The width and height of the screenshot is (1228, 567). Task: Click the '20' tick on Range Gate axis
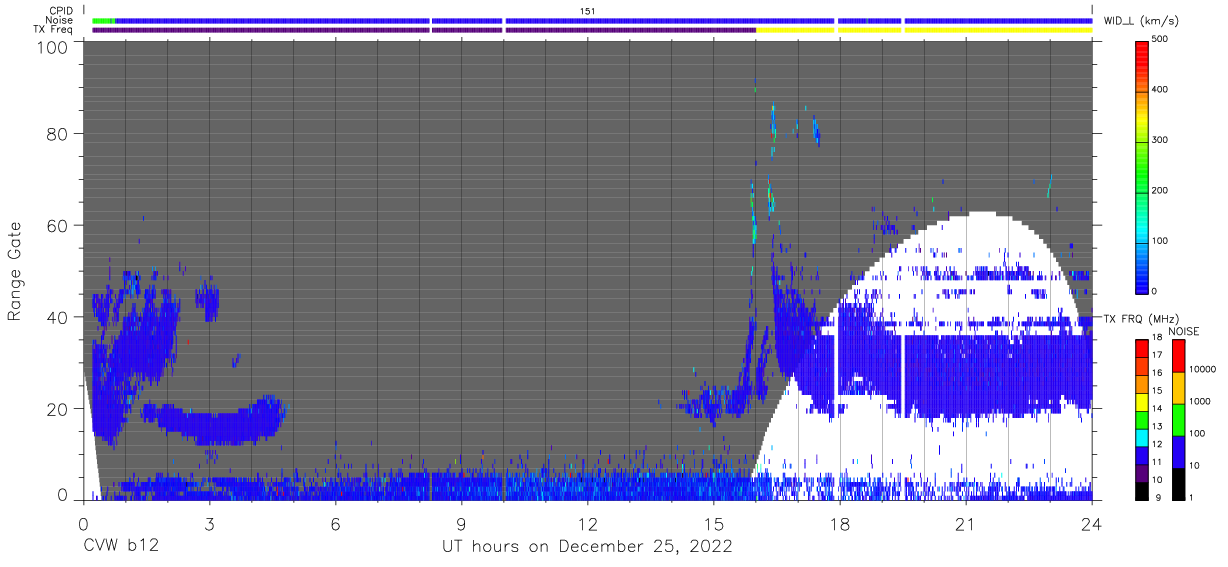(x=58, y=409)
